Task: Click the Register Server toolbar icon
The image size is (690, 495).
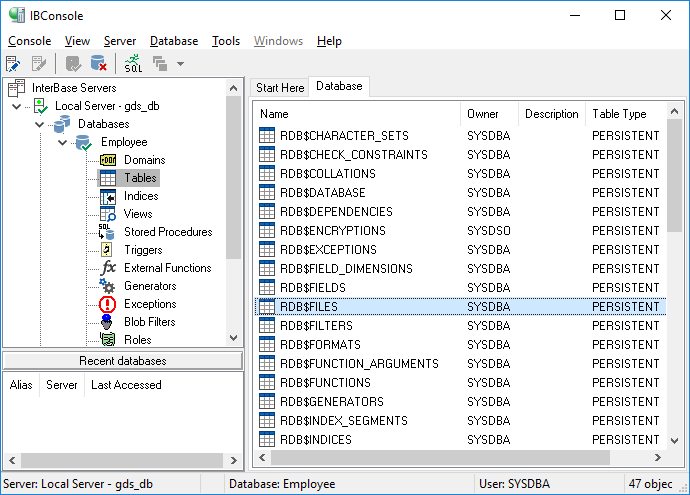Action: click(14, 64)
